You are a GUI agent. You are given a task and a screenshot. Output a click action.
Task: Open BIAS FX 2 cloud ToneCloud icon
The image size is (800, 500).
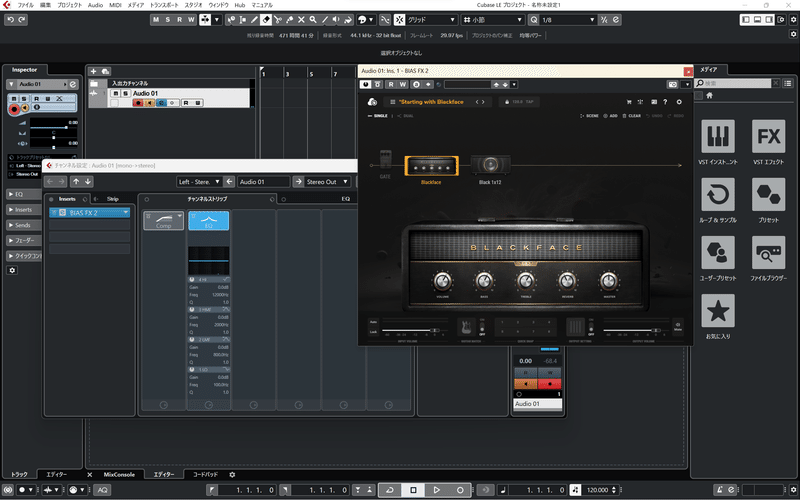(x=372, y=102)
